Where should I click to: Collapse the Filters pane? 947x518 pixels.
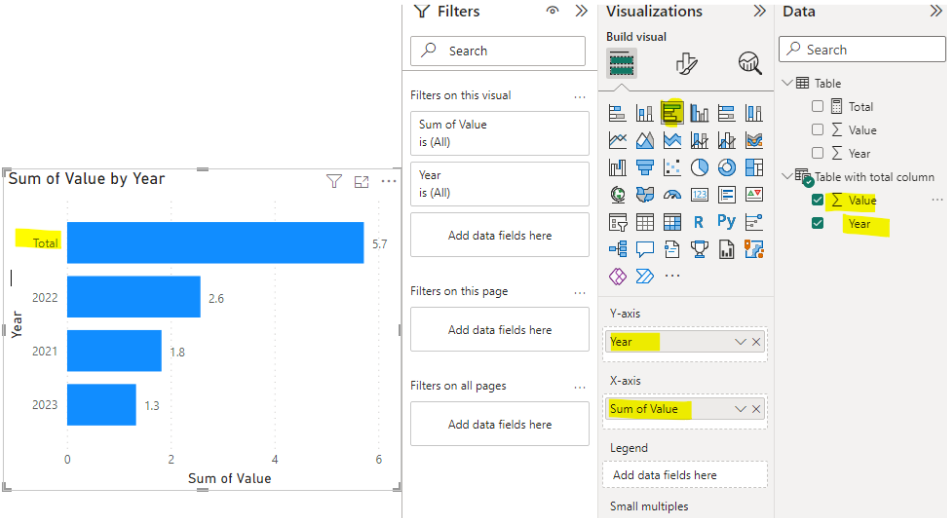[581, 11]
